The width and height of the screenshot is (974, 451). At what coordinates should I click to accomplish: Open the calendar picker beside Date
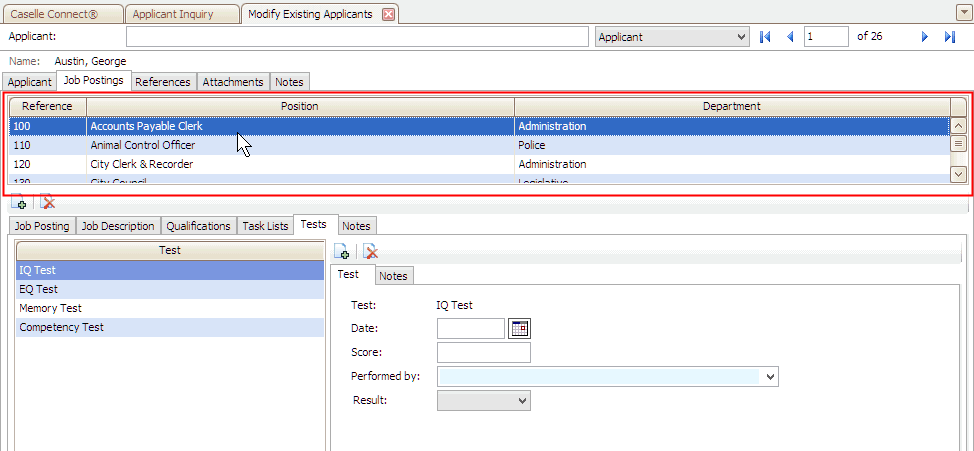point(519,328)
